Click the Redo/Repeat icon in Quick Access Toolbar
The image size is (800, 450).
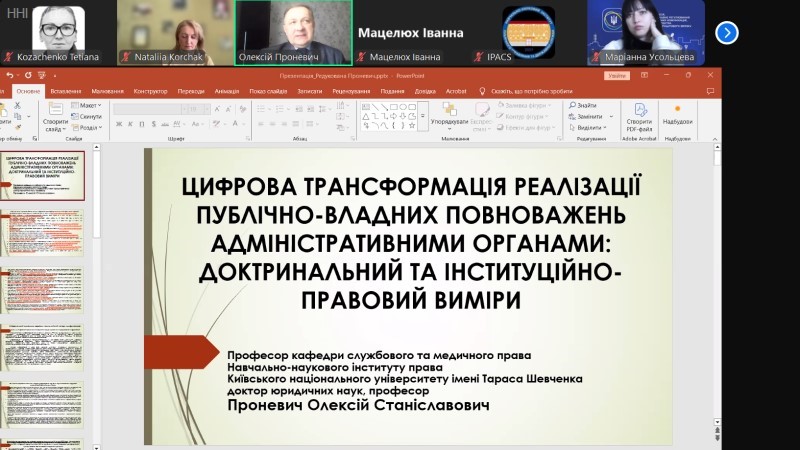(x=28, y=76)
